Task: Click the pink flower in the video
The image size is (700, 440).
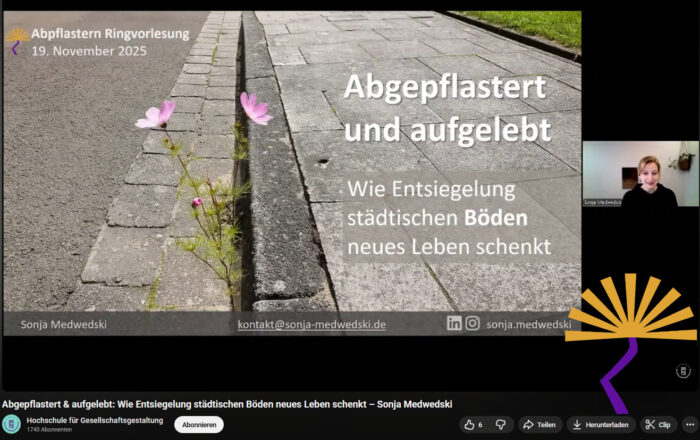Action: (156, 115)
